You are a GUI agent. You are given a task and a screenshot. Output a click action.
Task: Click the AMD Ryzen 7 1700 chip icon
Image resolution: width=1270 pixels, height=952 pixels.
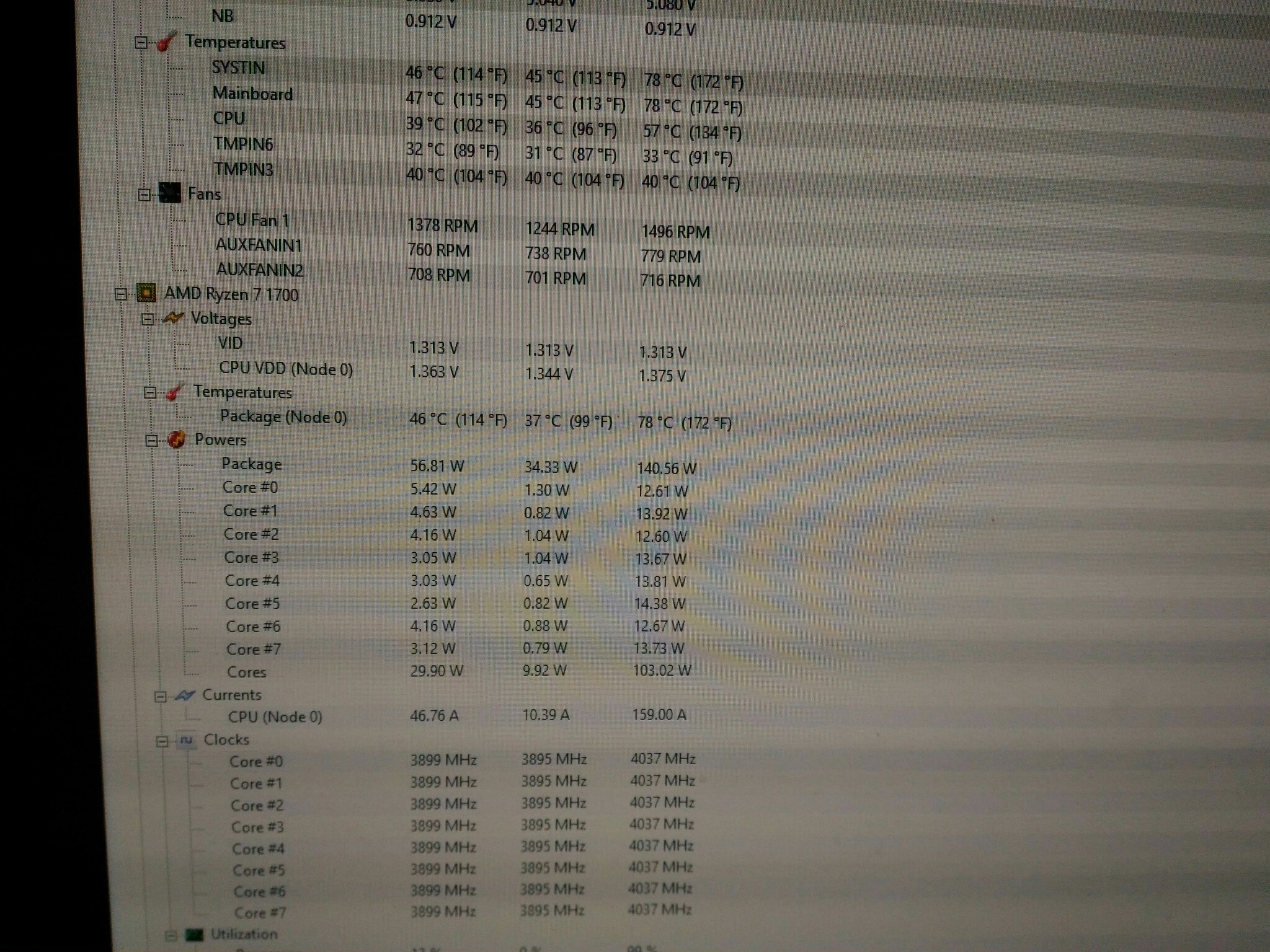tap(146, 293)
